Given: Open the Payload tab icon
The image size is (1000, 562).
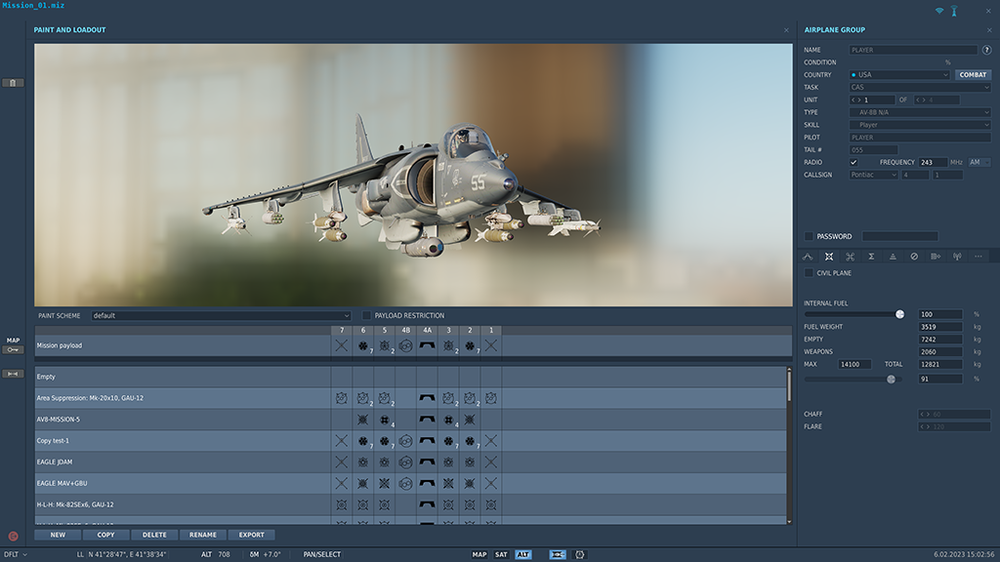Looking at the screenshot, I should pos(829,256).
